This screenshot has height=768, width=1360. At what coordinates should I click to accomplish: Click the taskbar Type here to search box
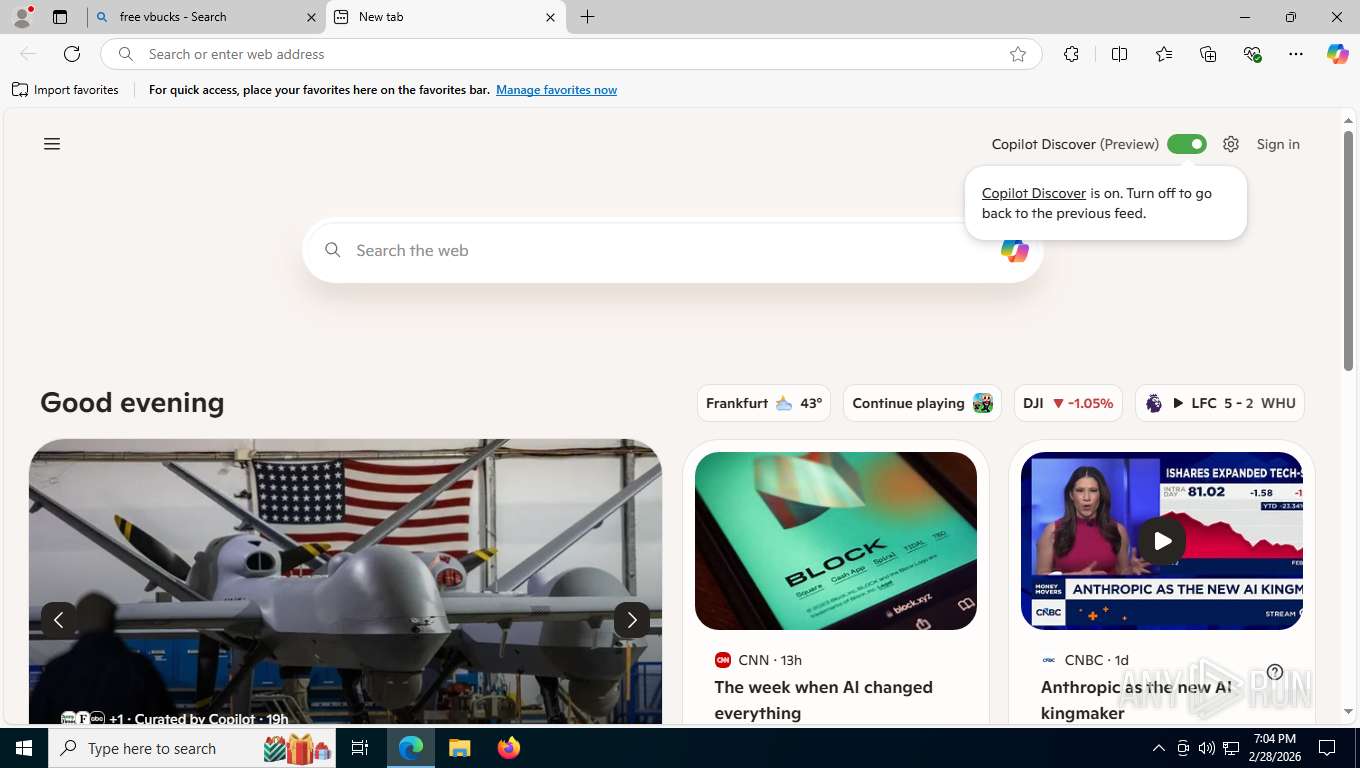(194, 748)
